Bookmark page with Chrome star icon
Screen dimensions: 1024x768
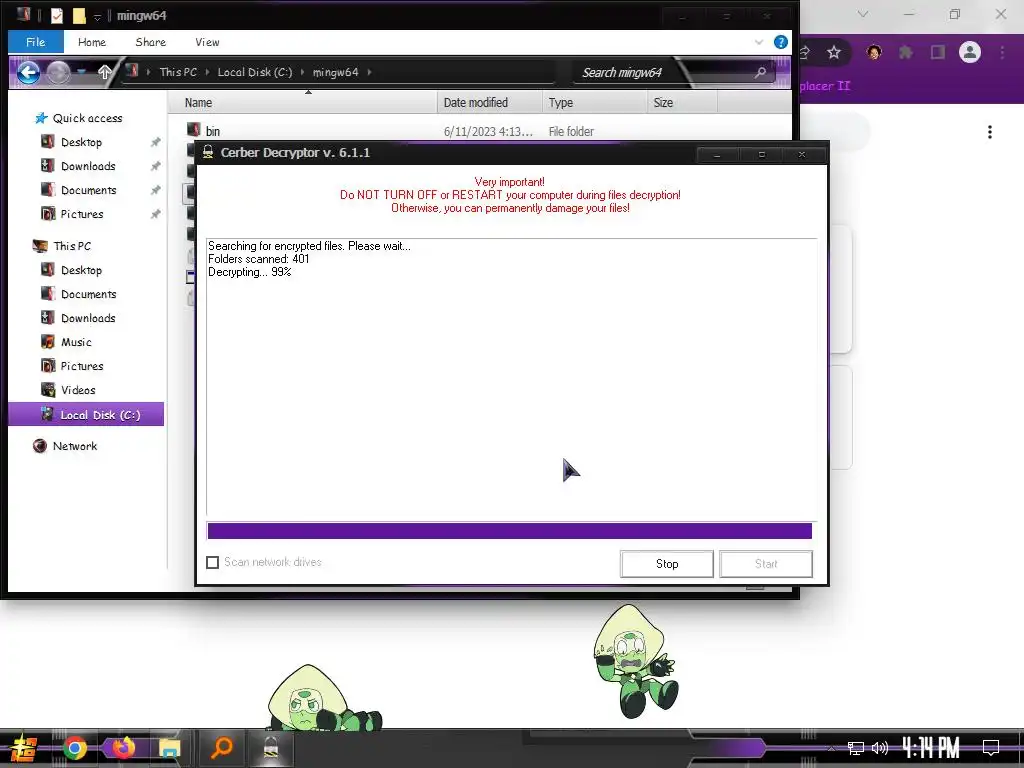tap(834, 52)
